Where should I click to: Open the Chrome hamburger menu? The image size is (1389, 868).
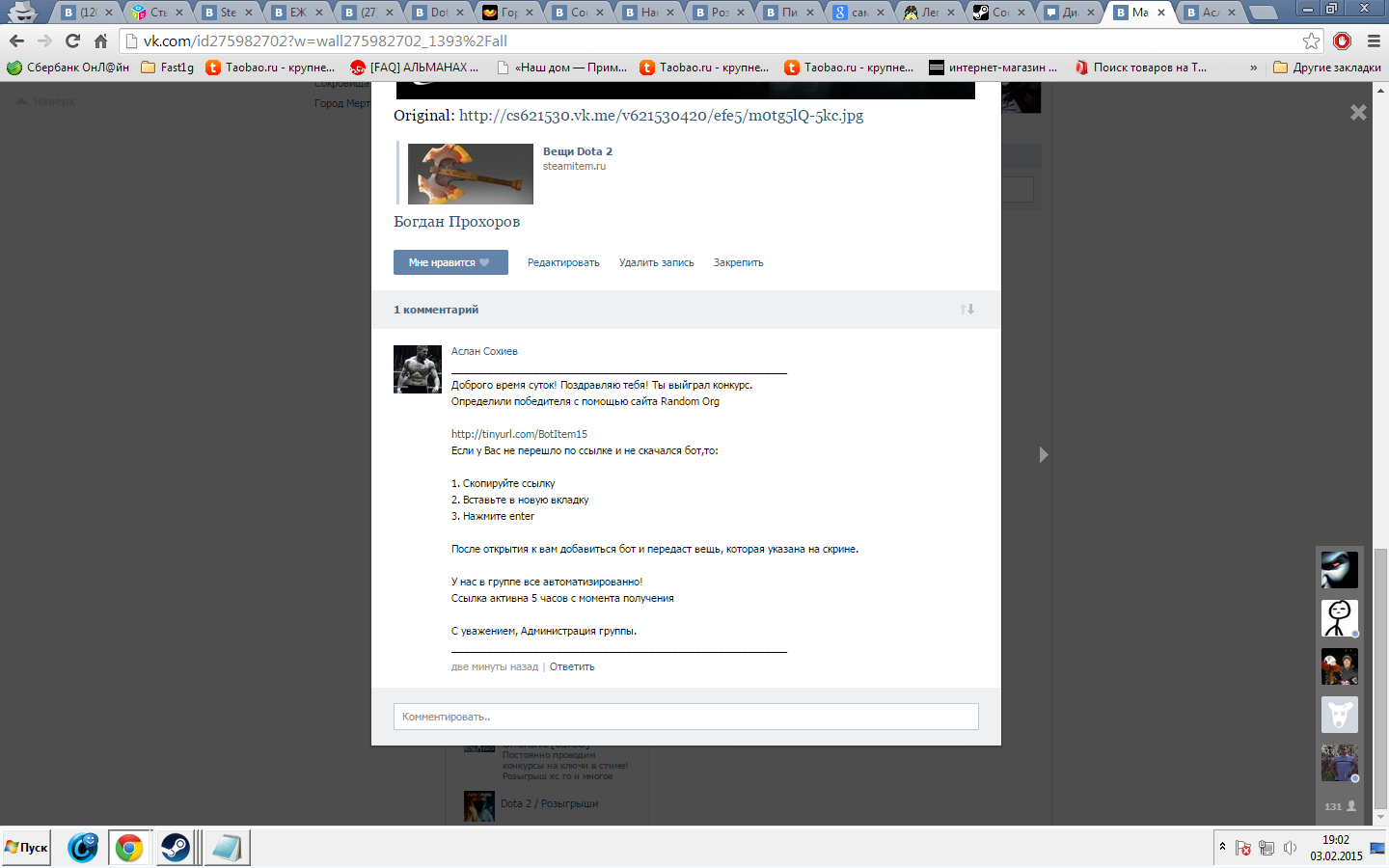[1374, 41]
